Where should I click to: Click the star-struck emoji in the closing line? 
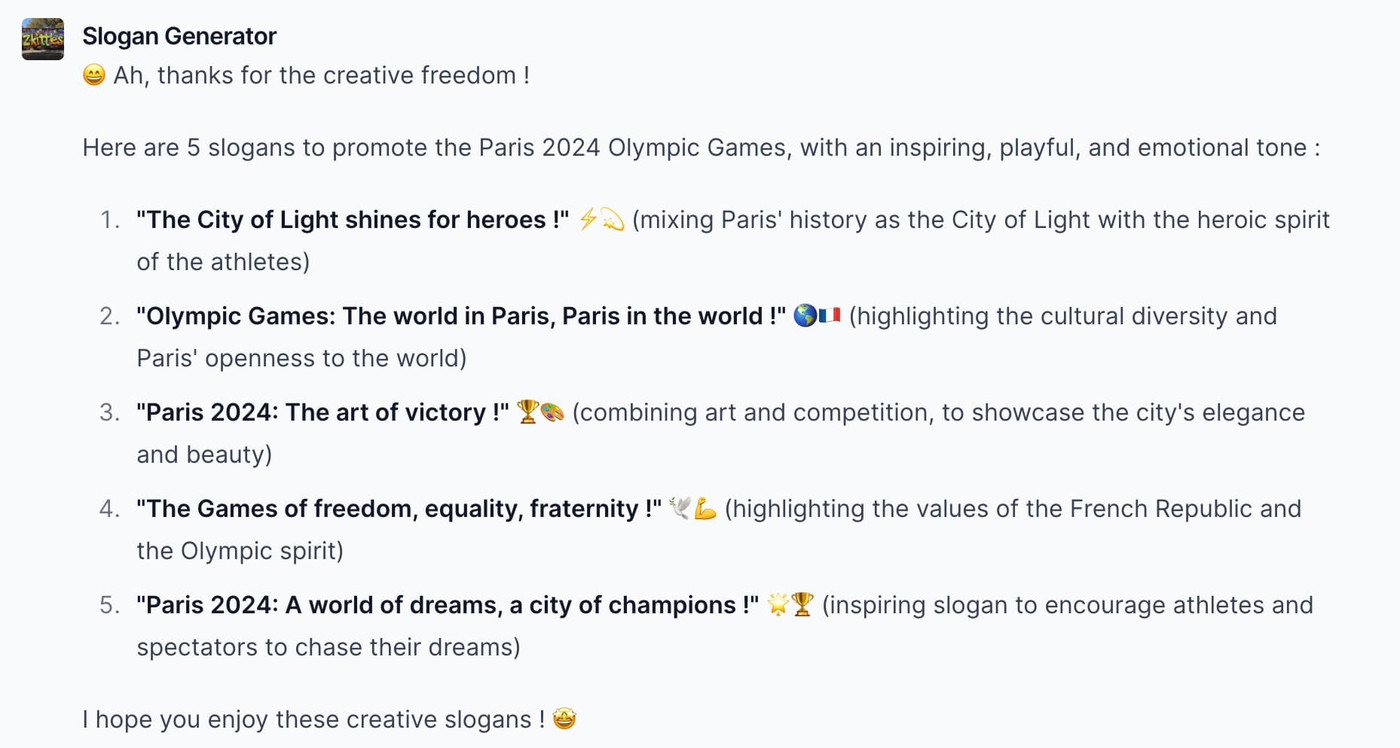(x=564, y=719)
